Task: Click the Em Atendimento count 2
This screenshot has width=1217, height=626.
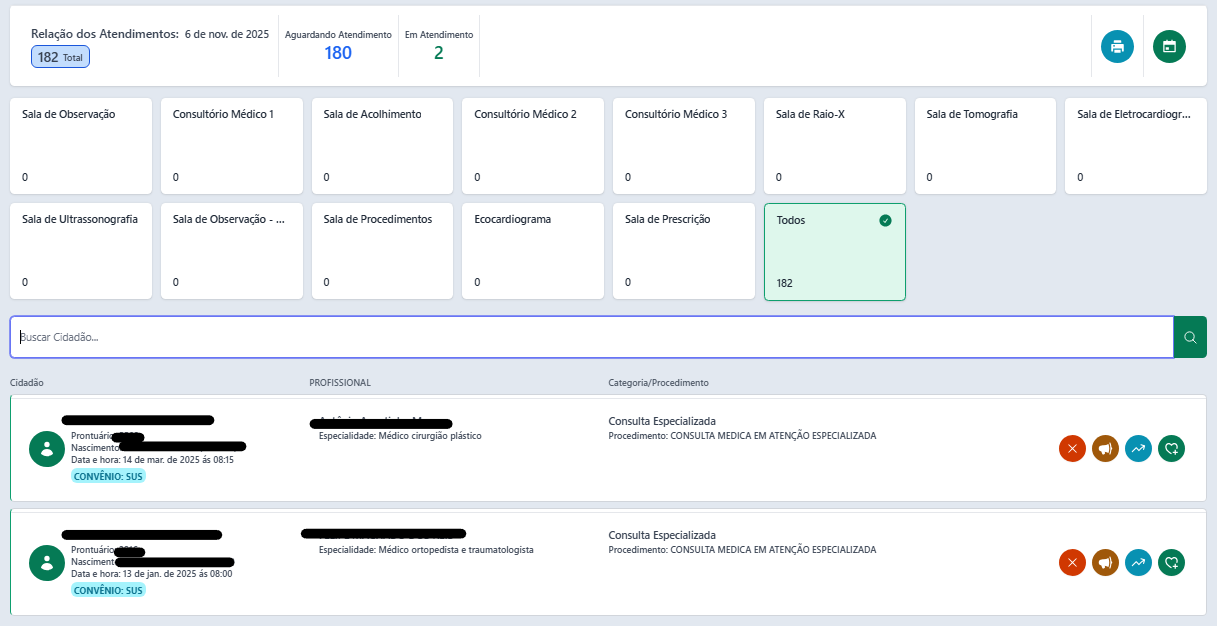Action: (438, 53)
